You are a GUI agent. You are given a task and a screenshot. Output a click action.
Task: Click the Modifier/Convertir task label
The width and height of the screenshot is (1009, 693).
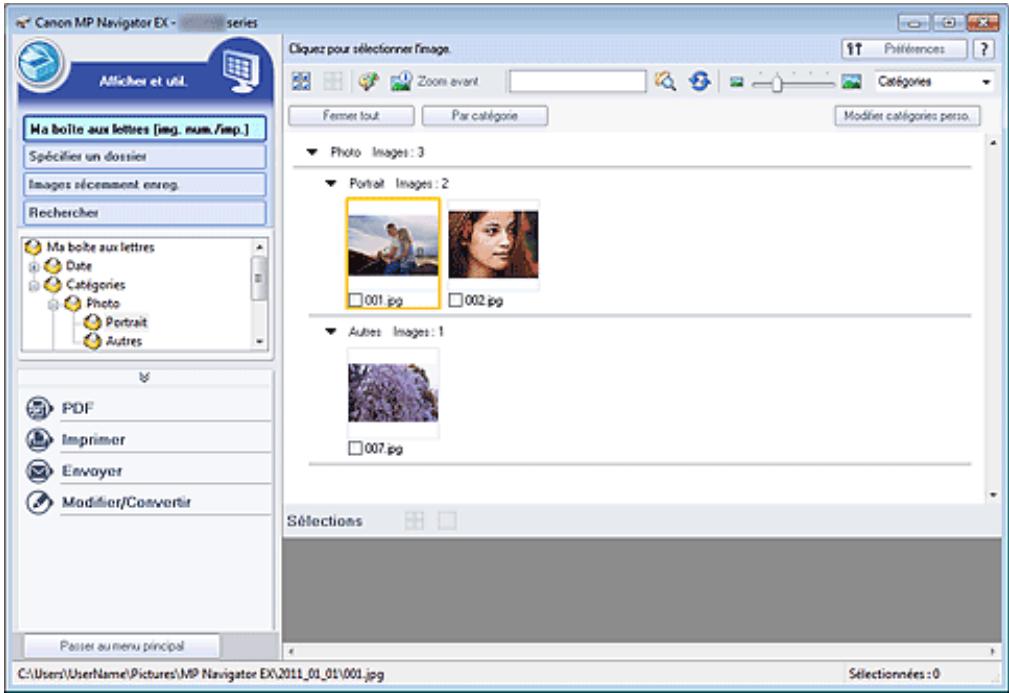click(x=126, y=502)
